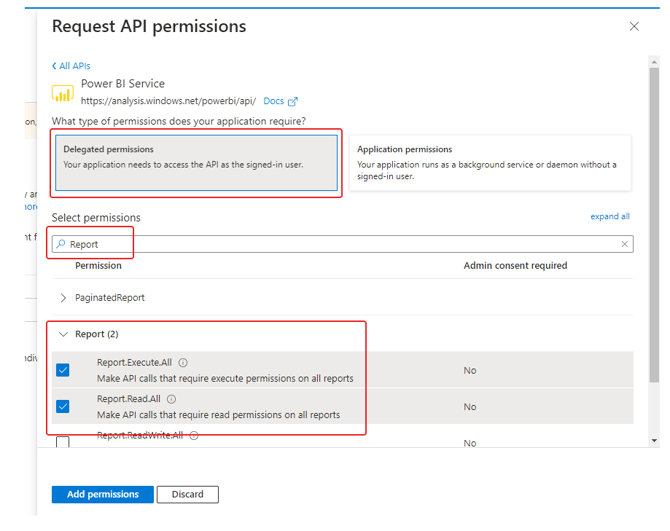Click info icon next to Report.Read.All
The width and height of the screenshot is (670, 531).
(x=171, y=399)
